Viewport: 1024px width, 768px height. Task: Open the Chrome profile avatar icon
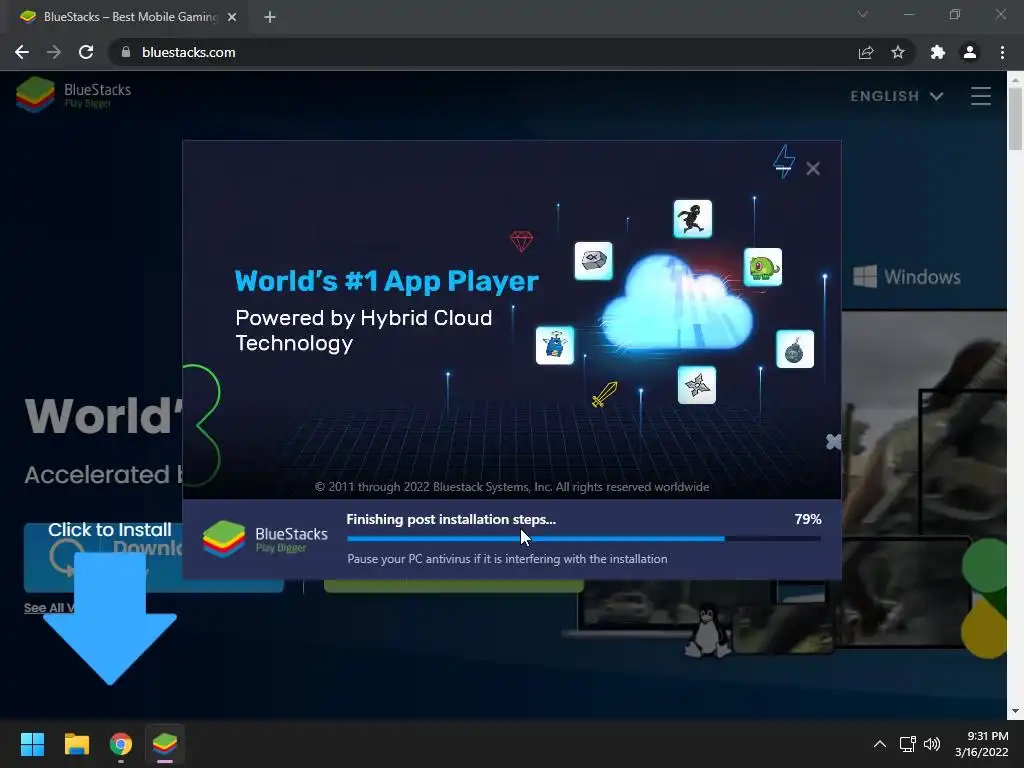[970, 52]
